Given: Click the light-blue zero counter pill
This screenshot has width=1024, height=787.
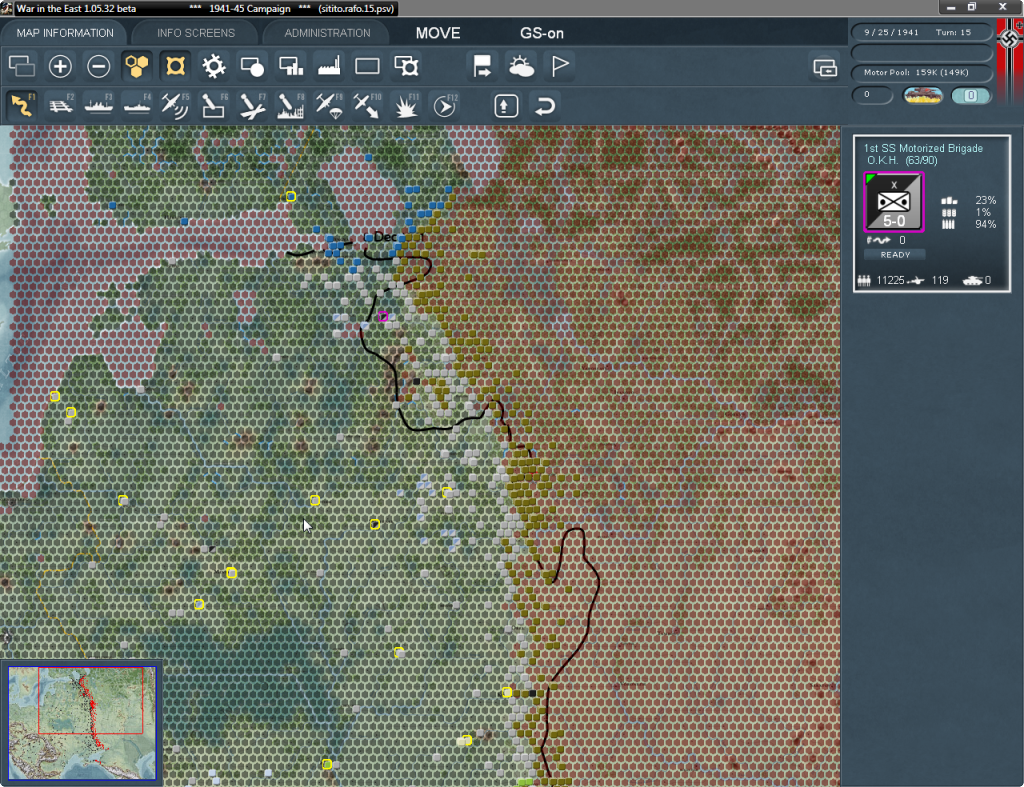Looking at the screenshot, I should pyautogui.click(x=970, y=95).
